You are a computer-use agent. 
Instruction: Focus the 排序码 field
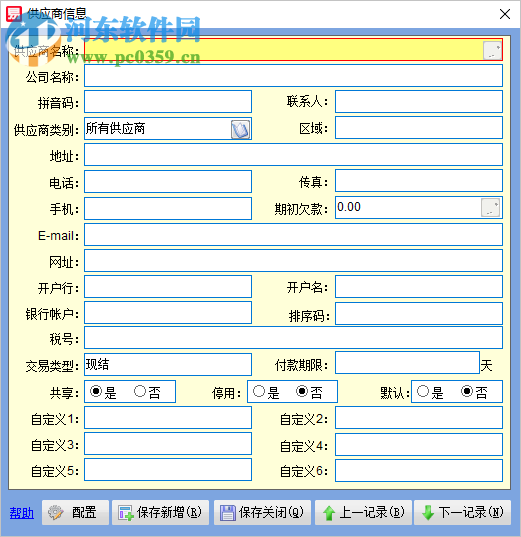click(x=419, y=313)
